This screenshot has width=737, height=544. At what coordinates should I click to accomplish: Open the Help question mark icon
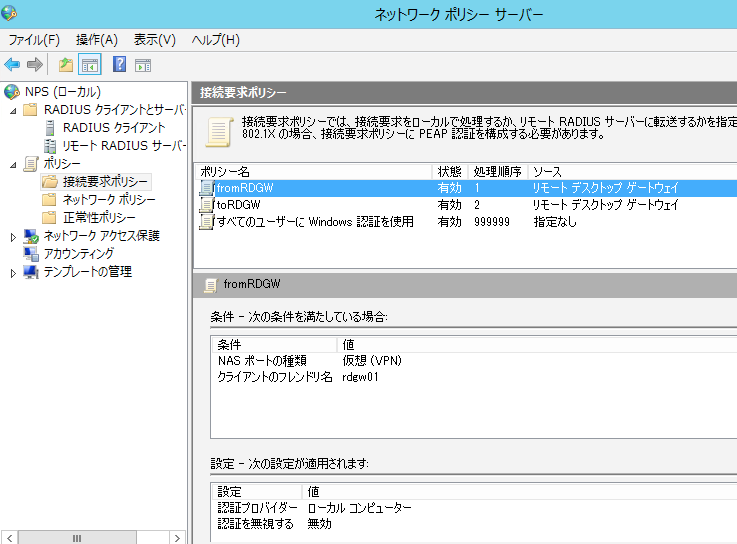119,64
